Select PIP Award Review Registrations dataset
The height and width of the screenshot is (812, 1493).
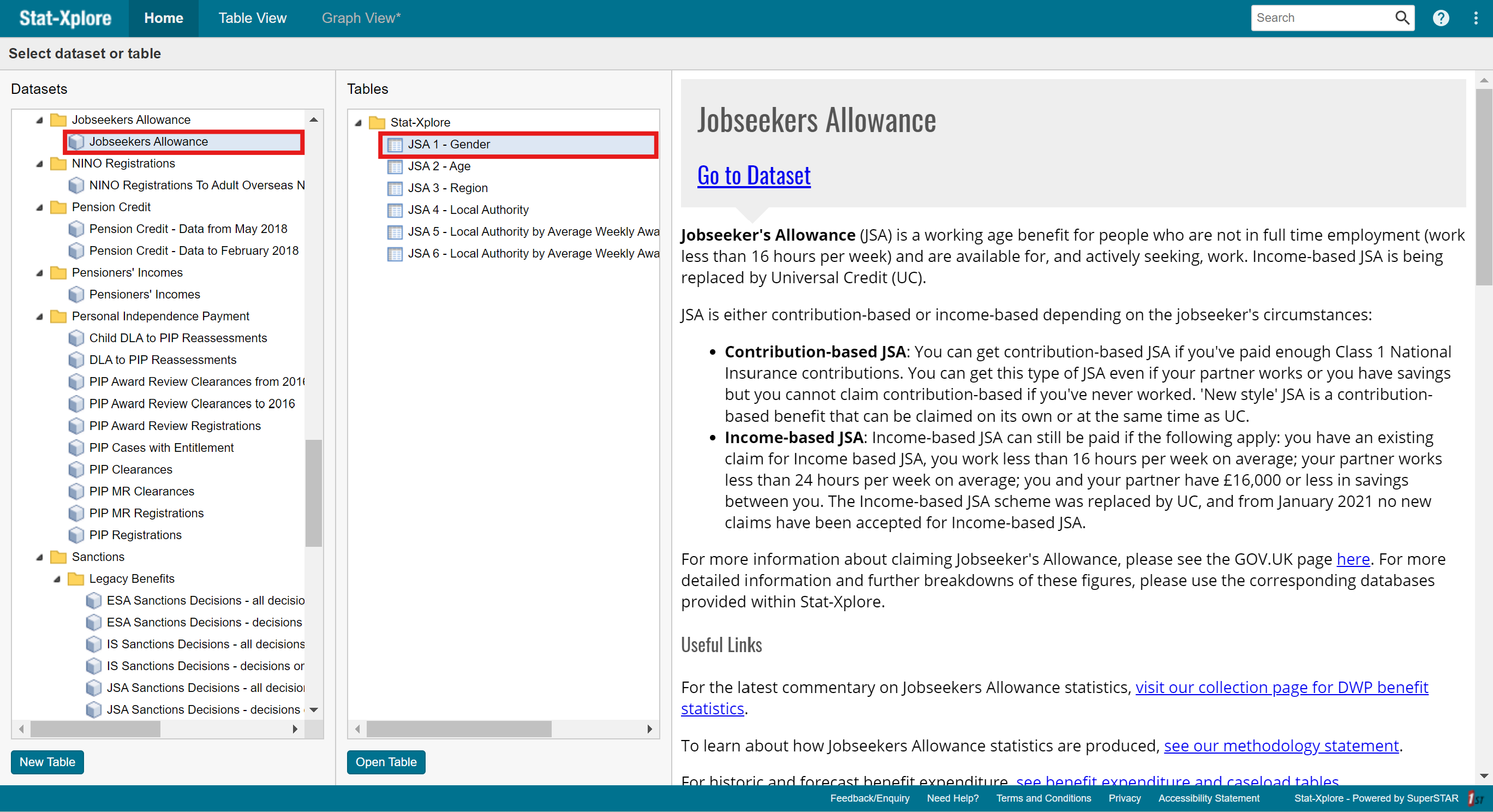175,427
